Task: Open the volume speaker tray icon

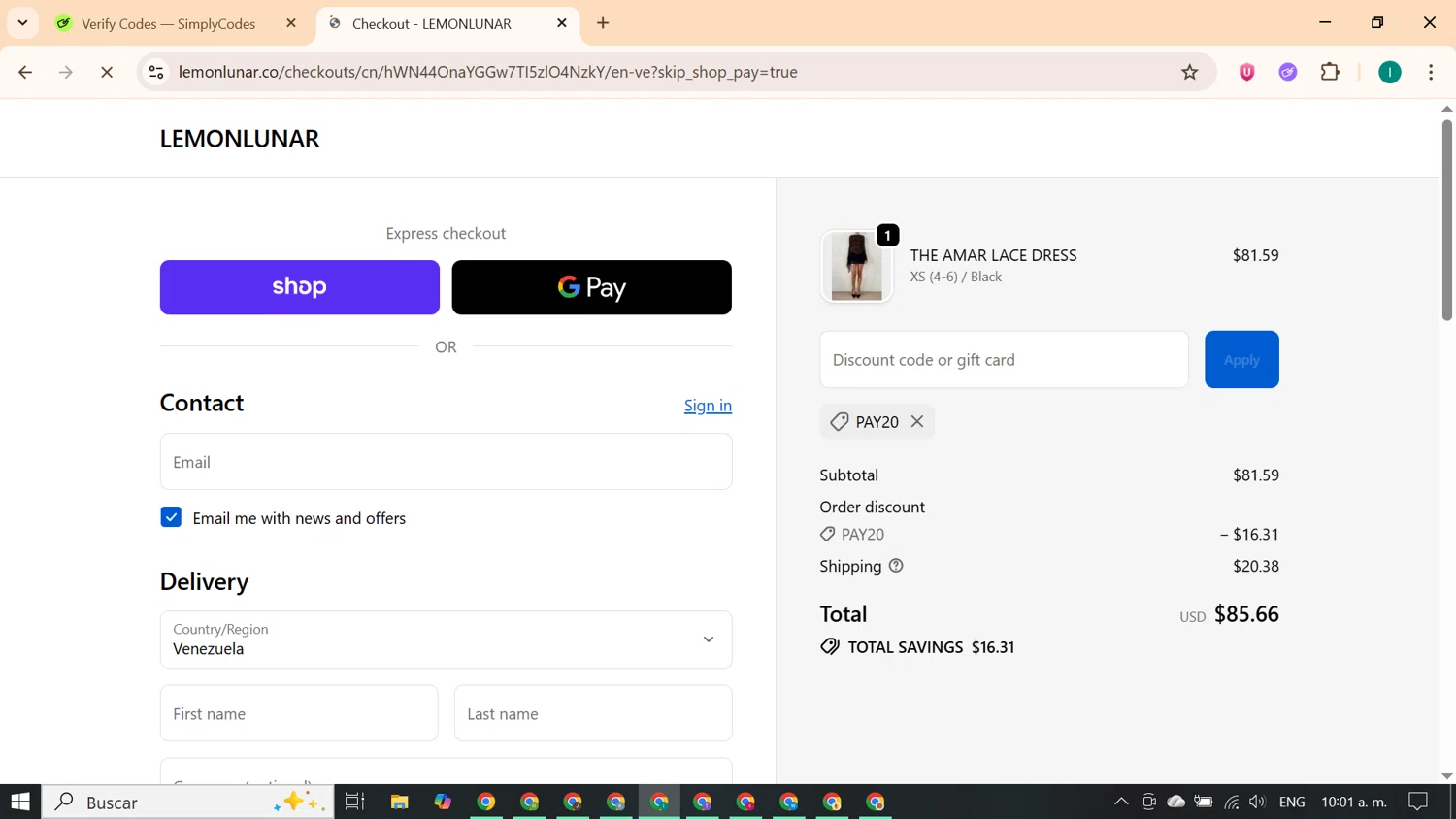Action: [x=1257, y=802]
